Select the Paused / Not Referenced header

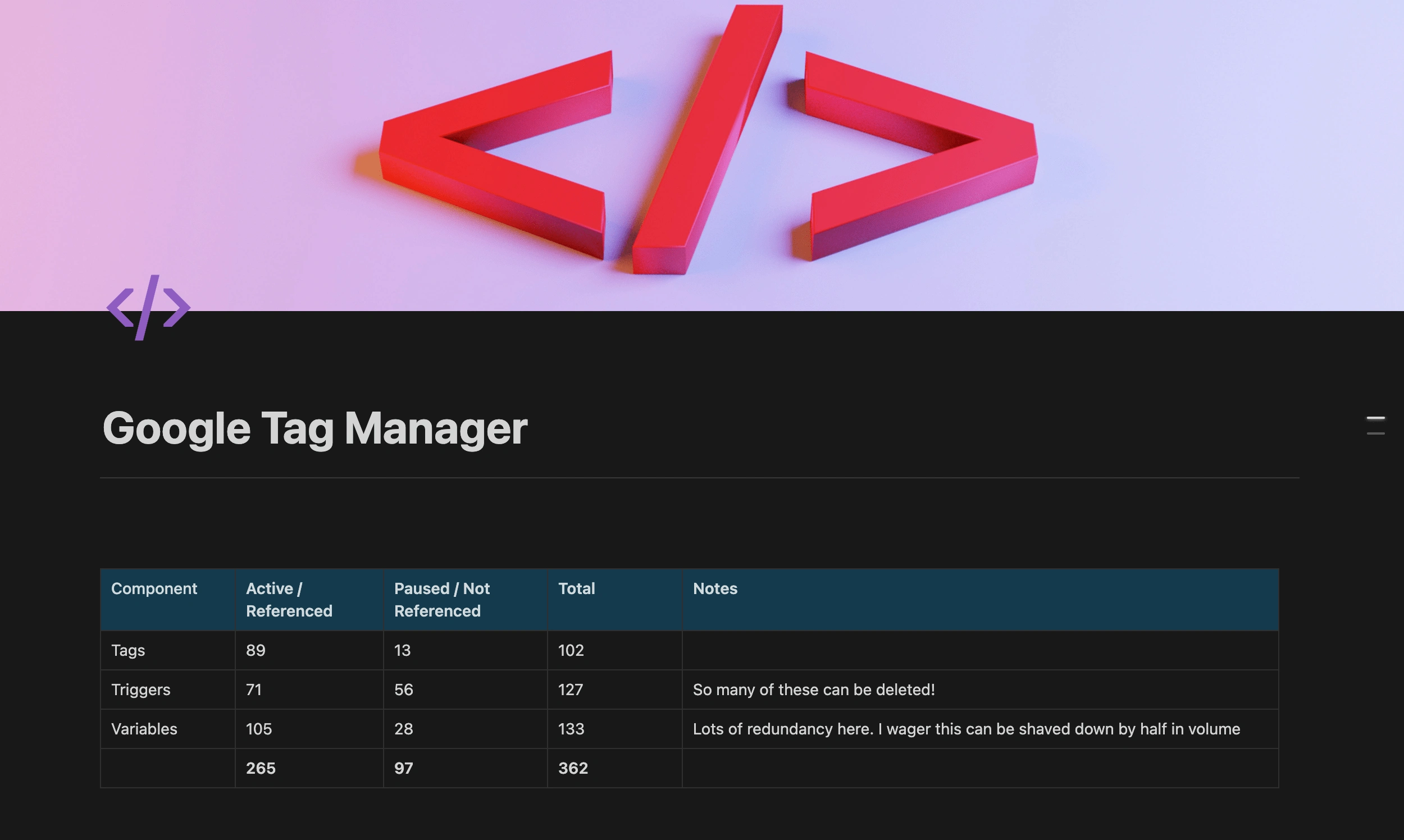click(x=466, y=600)
